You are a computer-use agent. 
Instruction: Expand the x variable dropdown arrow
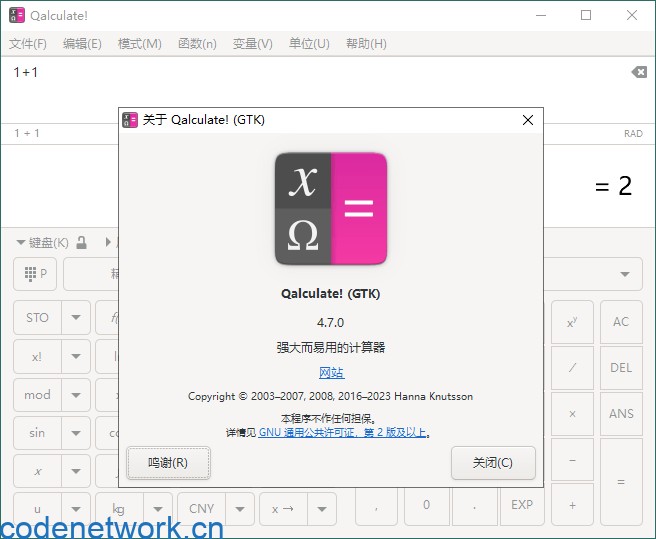tap(76, 471)
